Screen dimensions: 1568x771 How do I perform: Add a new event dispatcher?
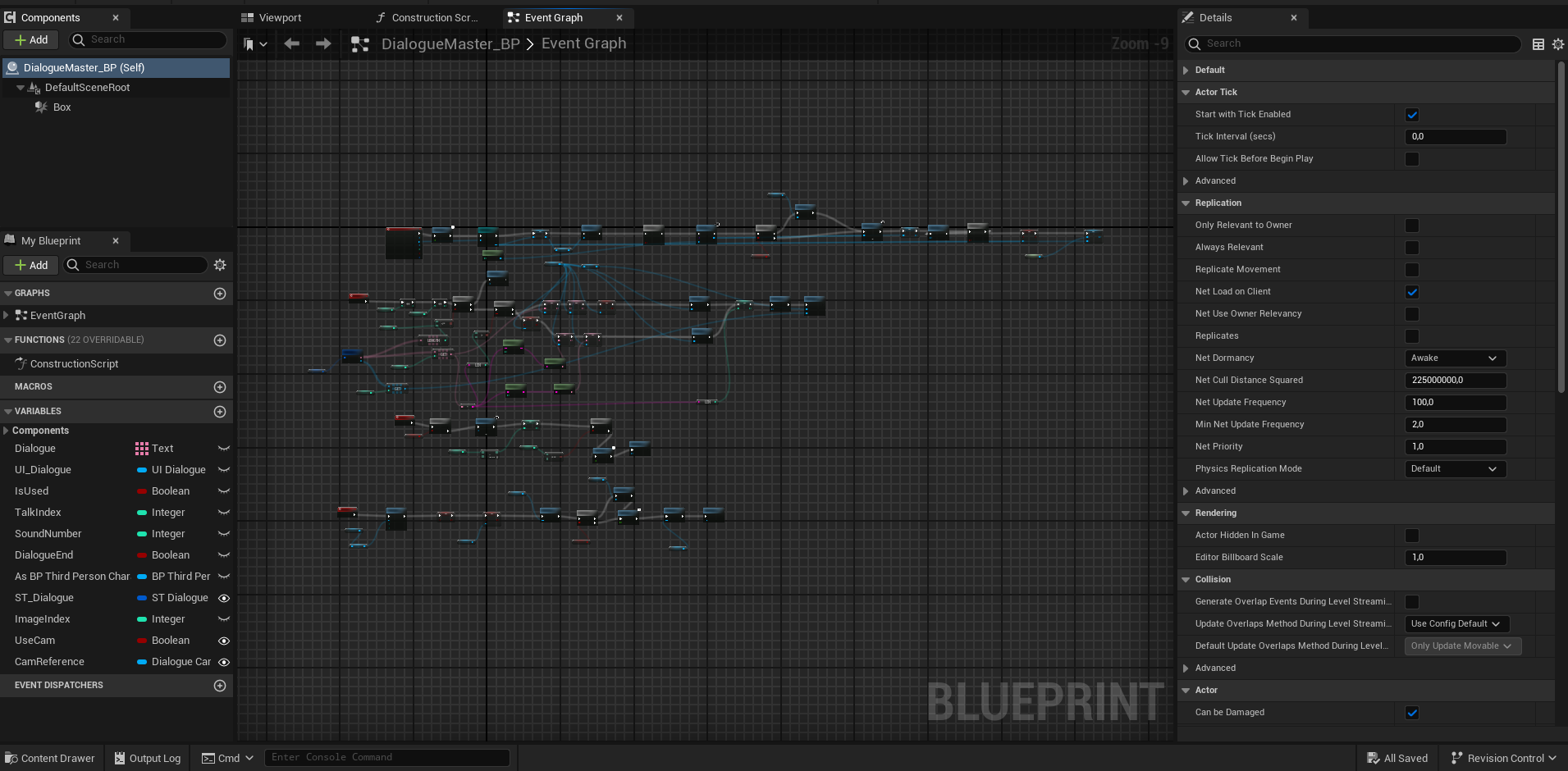[x=220, y=686]
